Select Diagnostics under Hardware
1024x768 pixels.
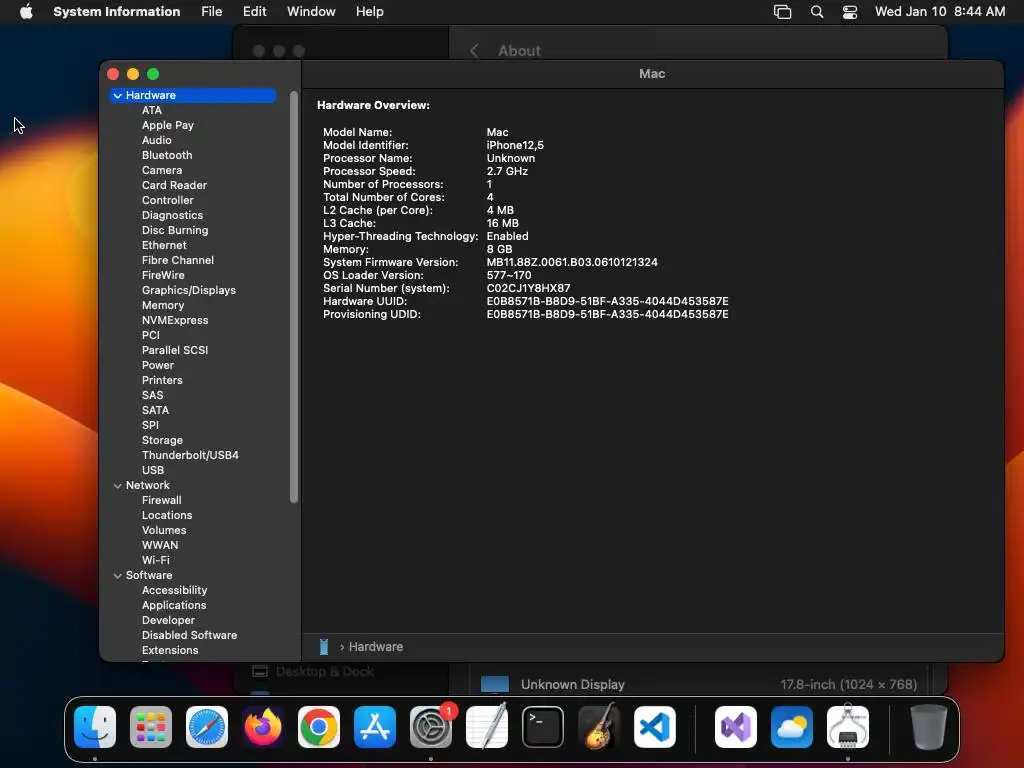click(x=172, y=216)
